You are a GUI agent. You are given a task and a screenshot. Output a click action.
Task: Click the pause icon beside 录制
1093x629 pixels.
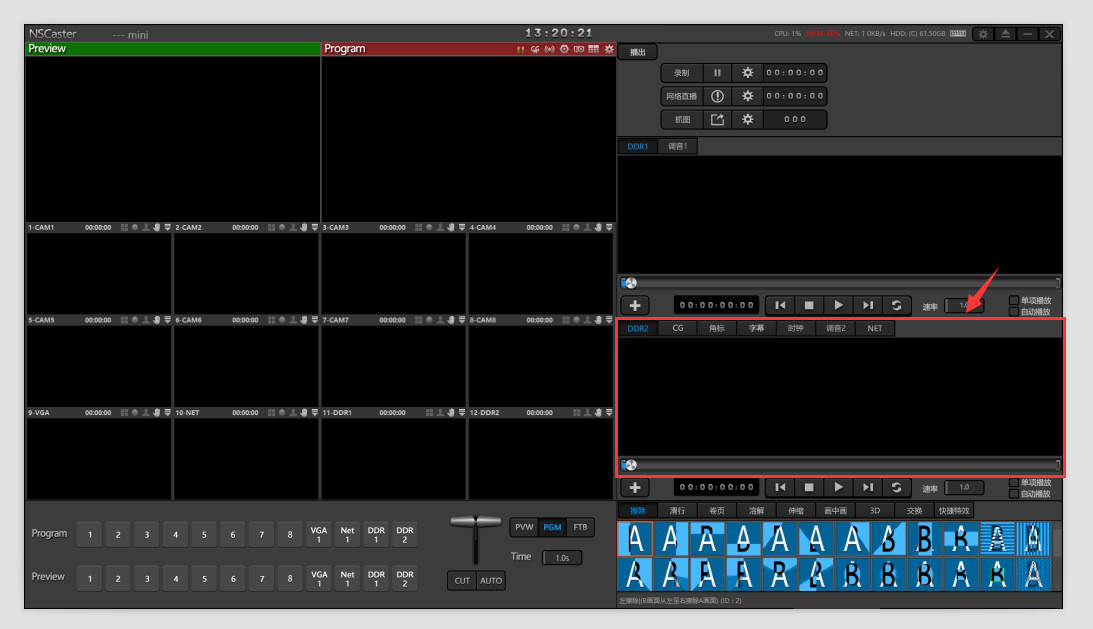point(717,73)
